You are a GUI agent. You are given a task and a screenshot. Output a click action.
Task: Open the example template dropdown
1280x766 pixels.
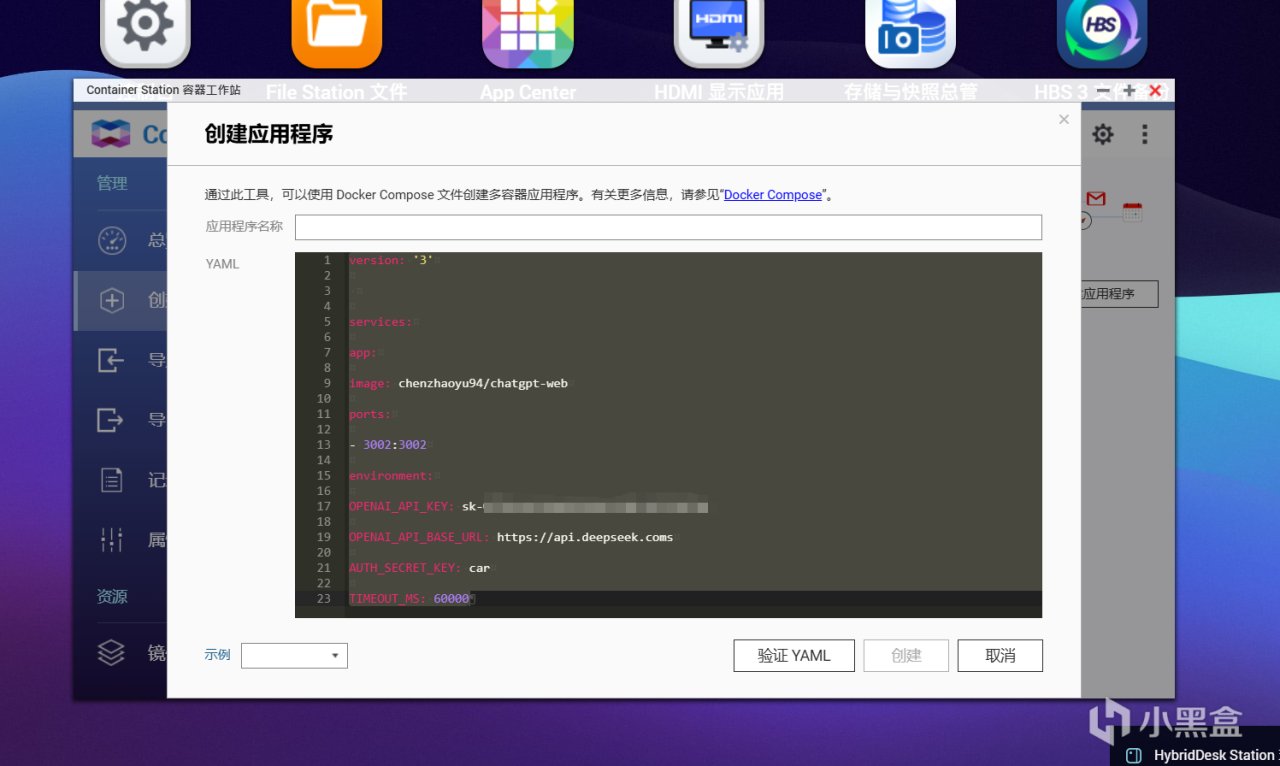coord(294,655)
